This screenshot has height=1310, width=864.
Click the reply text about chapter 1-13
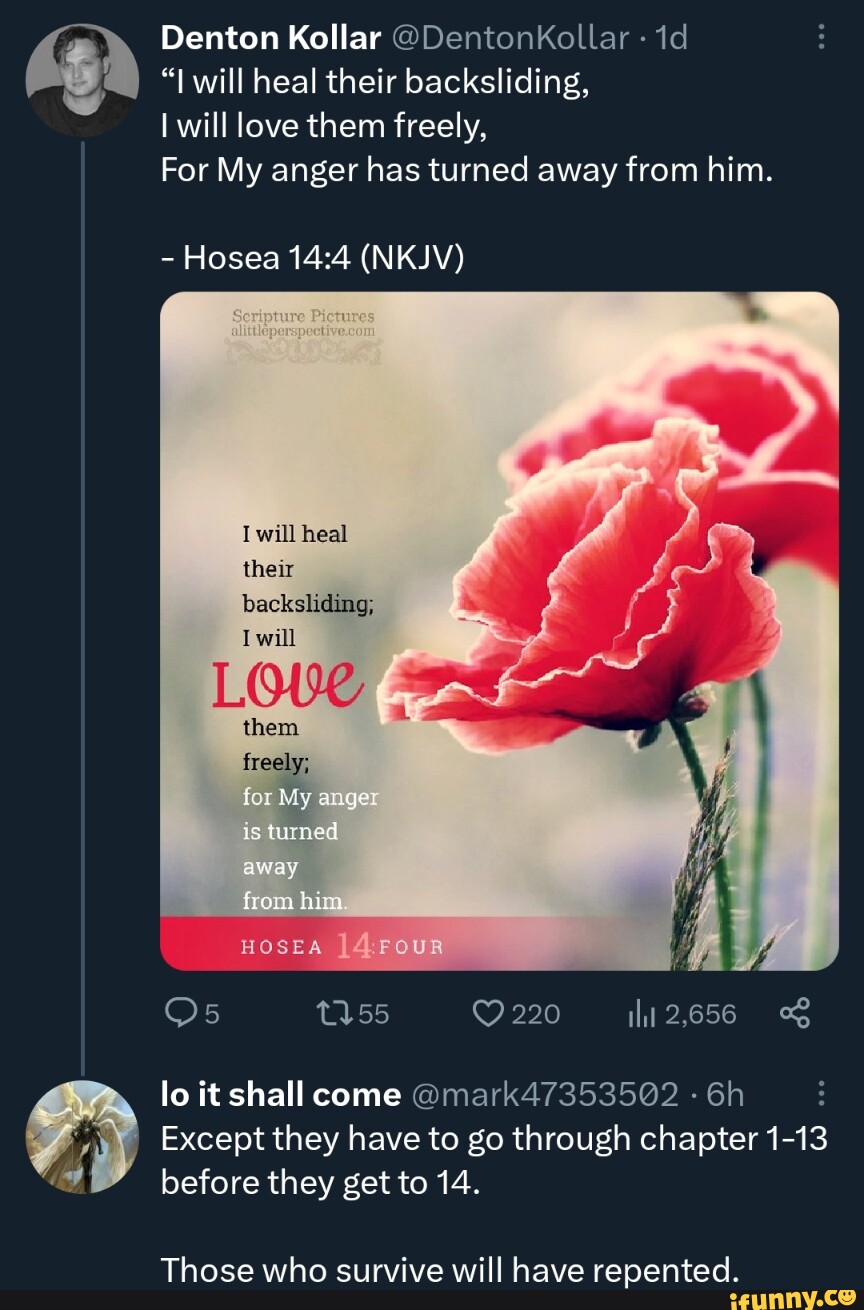coord(494,1160)
